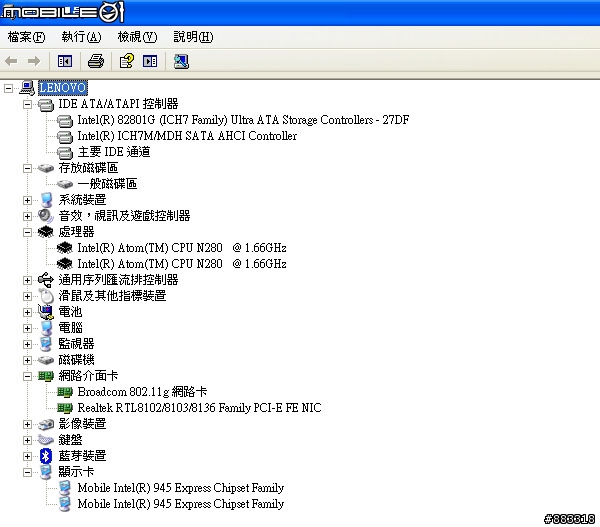Click the IDE ATA/ATAPI controller category icon

46,104
